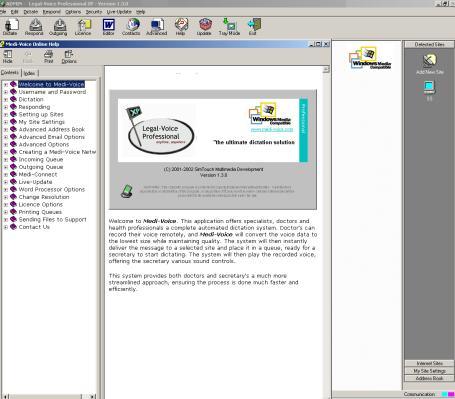Click the Detected Sites panel button

tap(429, 44)
